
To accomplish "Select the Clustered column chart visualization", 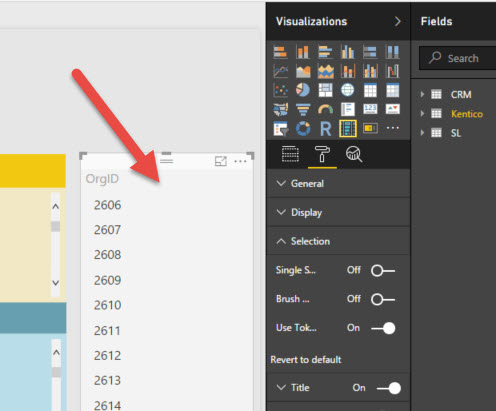I will pos(348,52).
